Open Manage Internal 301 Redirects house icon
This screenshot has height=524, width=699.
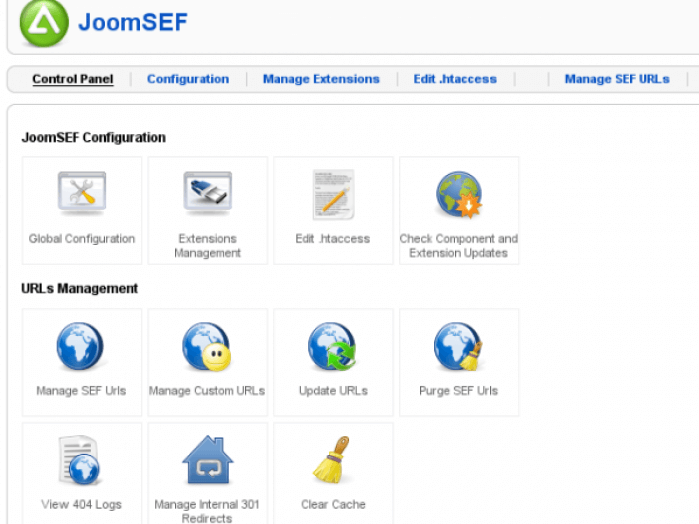pos(208,459)
